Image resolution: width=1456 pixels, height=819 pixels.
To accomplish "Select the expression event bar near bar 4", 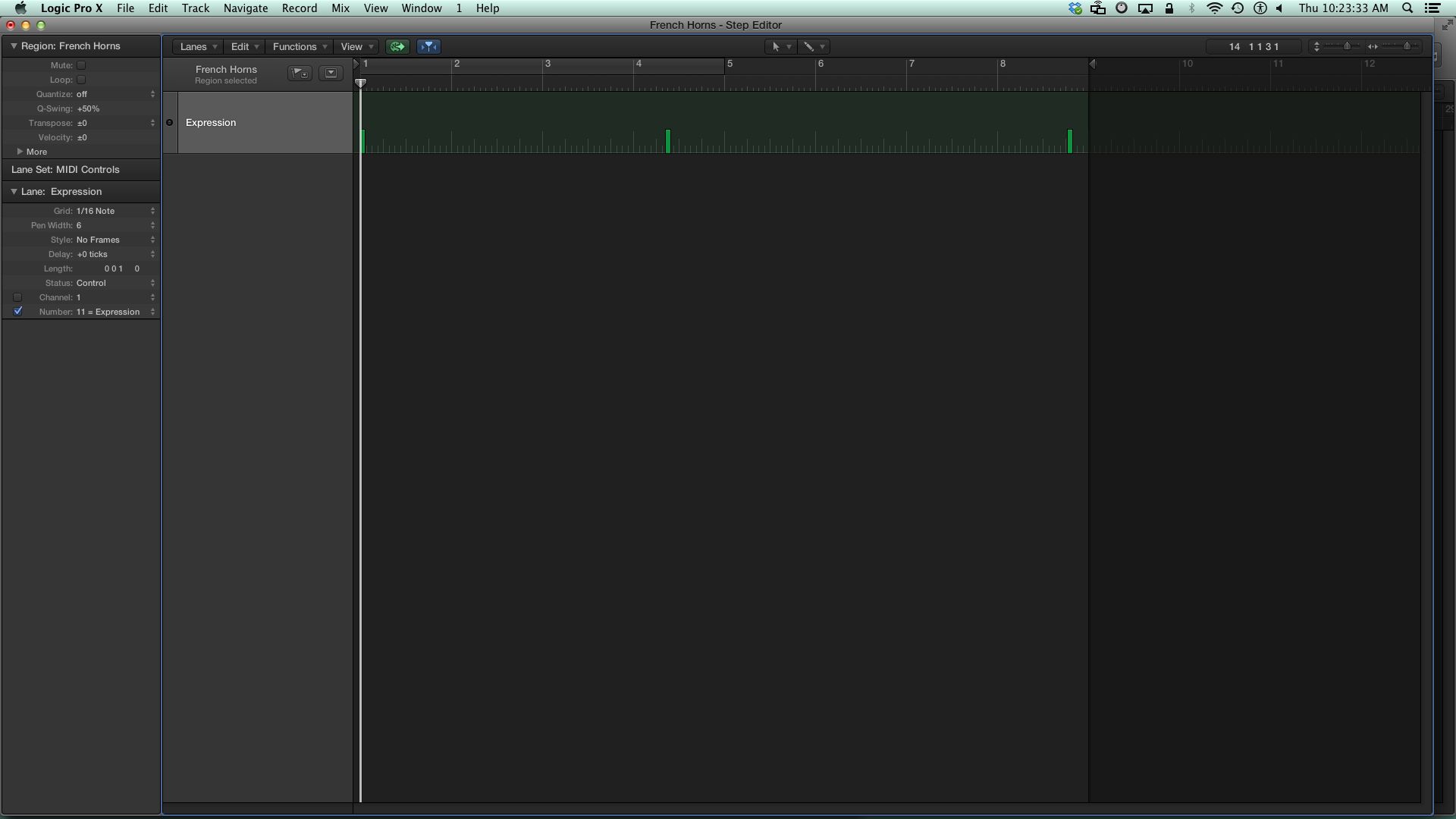I will [x=668, y=141].
